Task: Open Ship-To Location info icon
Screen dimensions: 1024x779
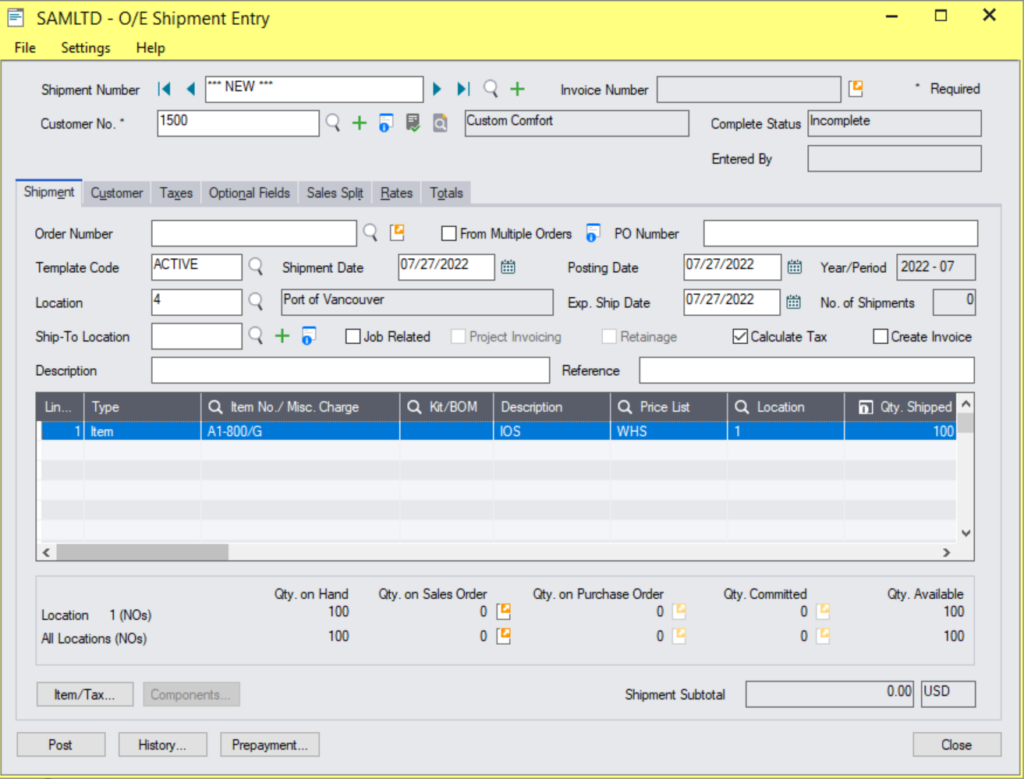Action: point(308,336)
